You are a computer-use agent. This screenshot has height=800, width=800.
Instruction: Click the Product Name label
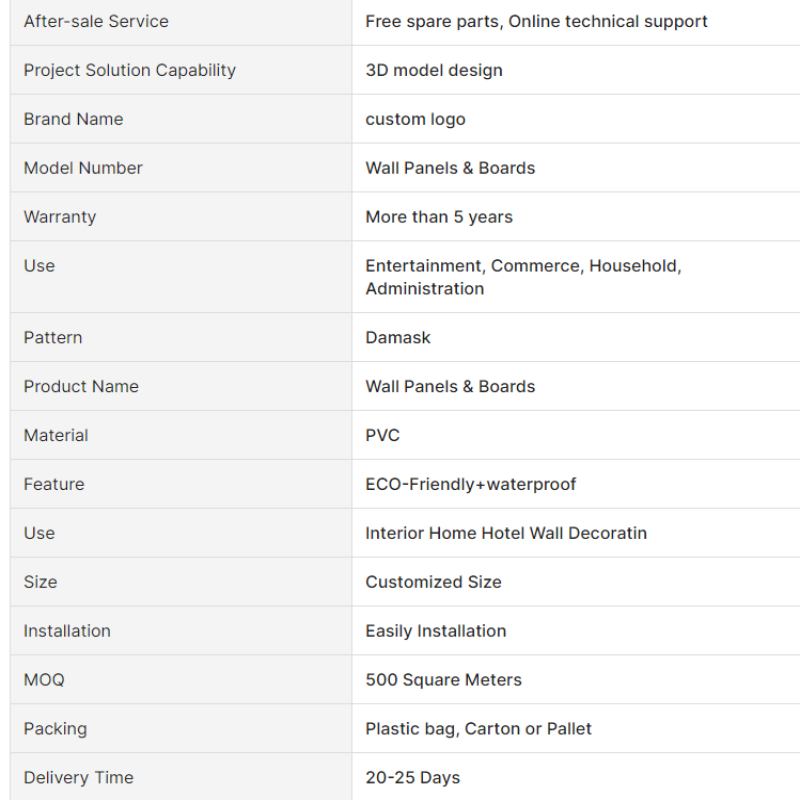81,386
